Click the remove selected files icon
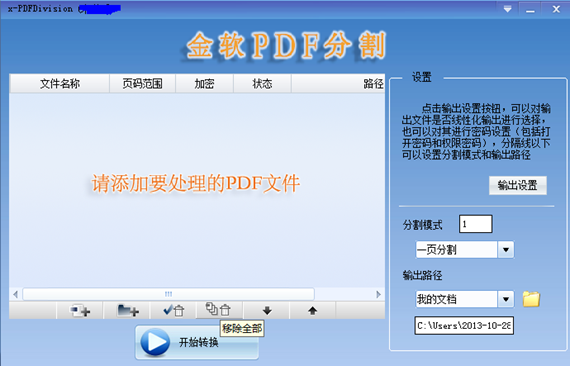The image size is (570, 366). click(x=173, y=310)
